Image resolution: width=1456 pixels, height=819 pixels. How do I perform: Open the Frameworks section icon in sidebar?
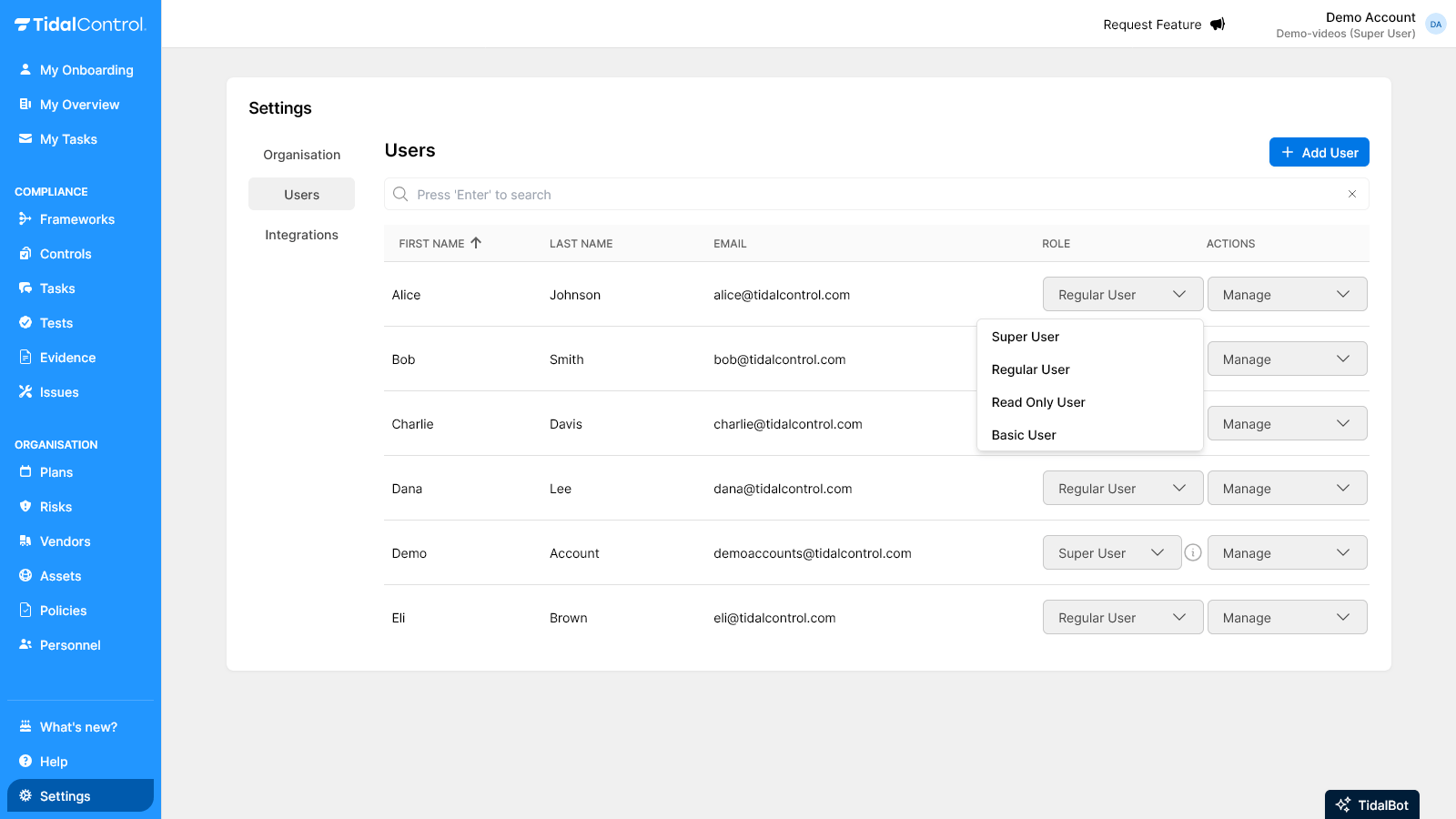(x=25, y=219)
